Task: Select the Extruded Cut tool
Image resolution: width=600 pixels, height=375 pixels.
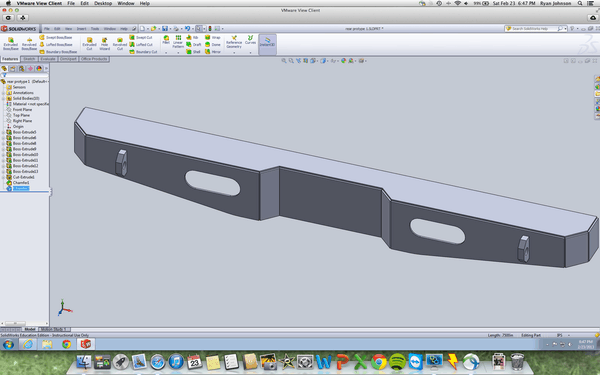Action: 89,44
